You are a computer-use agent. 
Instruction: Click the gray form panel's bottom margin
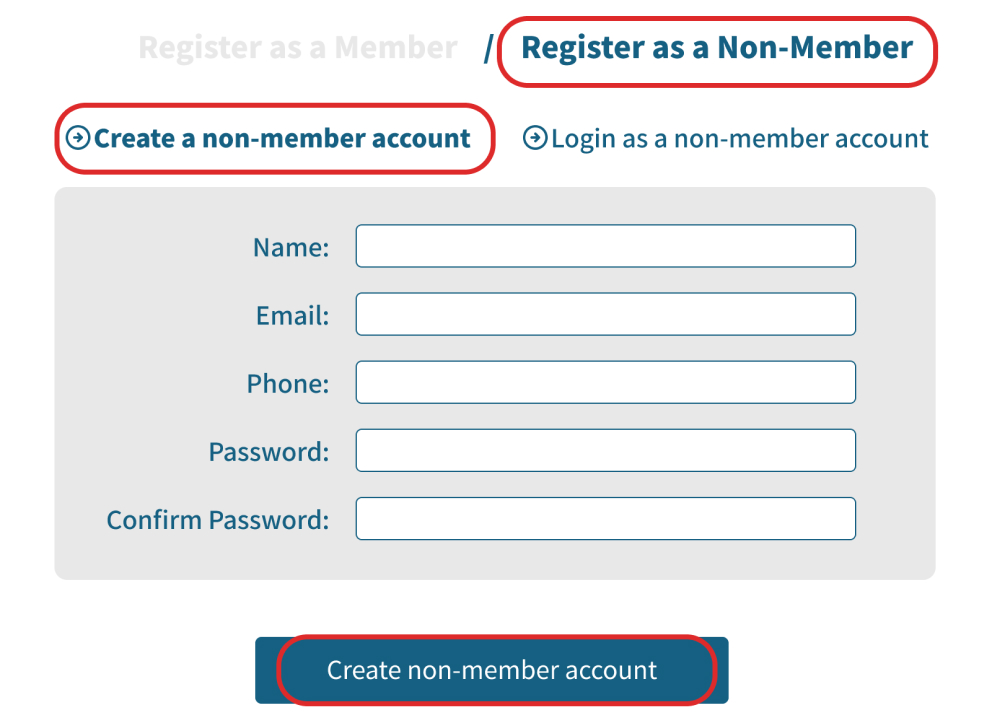coord(495,561)
